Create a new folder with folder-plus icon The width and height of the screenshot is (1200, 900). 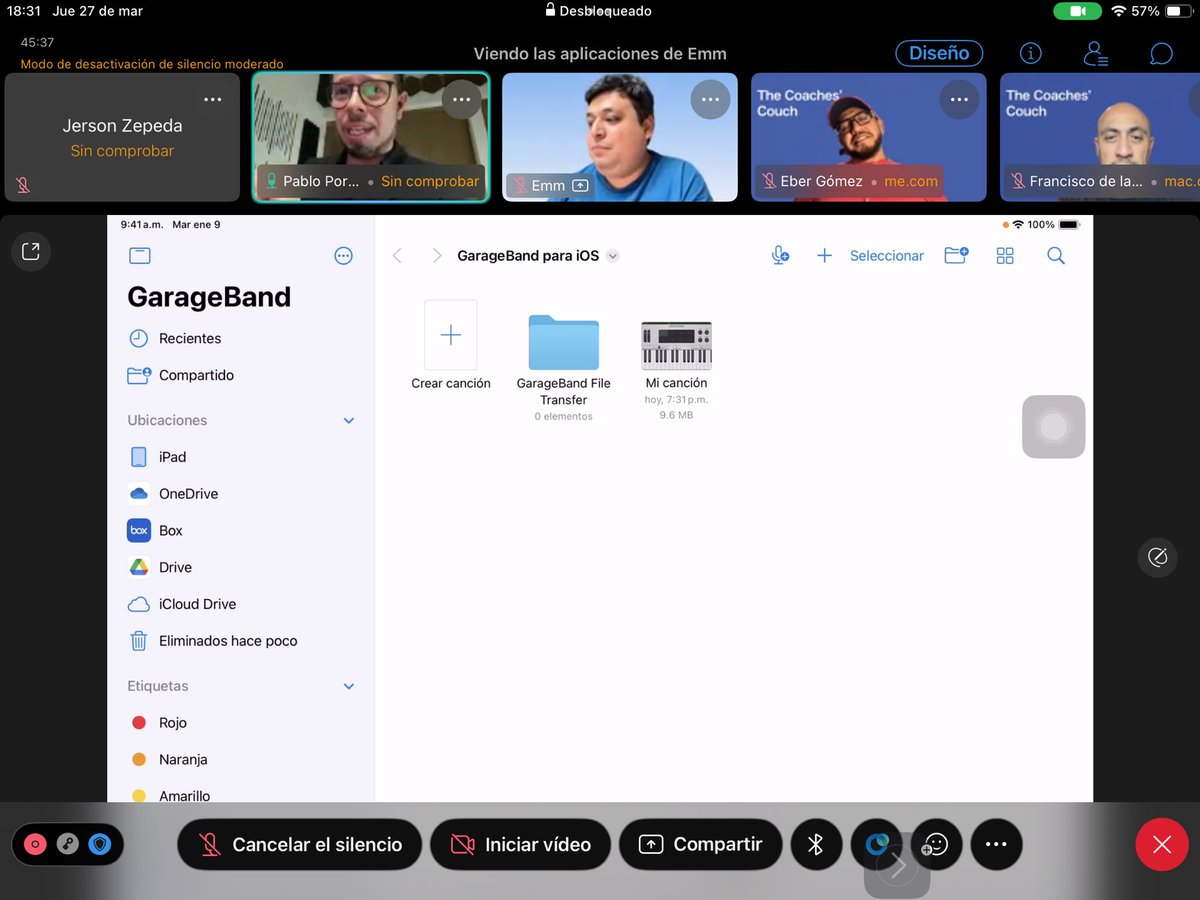click(x=956, y=256)
